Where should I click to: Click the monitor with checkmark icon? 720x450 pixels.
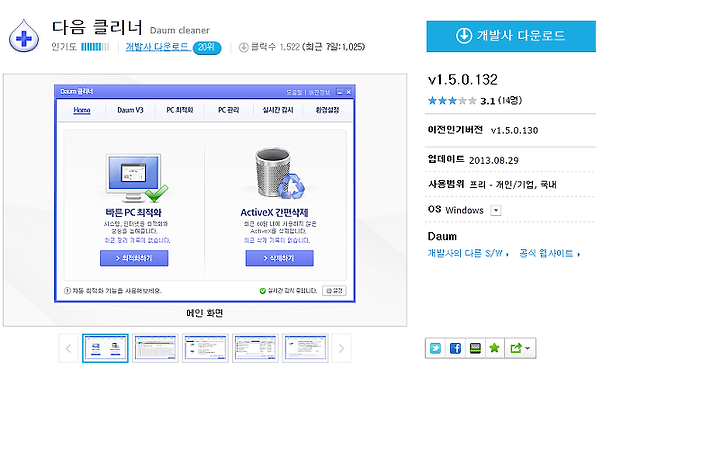coord(136,178)
